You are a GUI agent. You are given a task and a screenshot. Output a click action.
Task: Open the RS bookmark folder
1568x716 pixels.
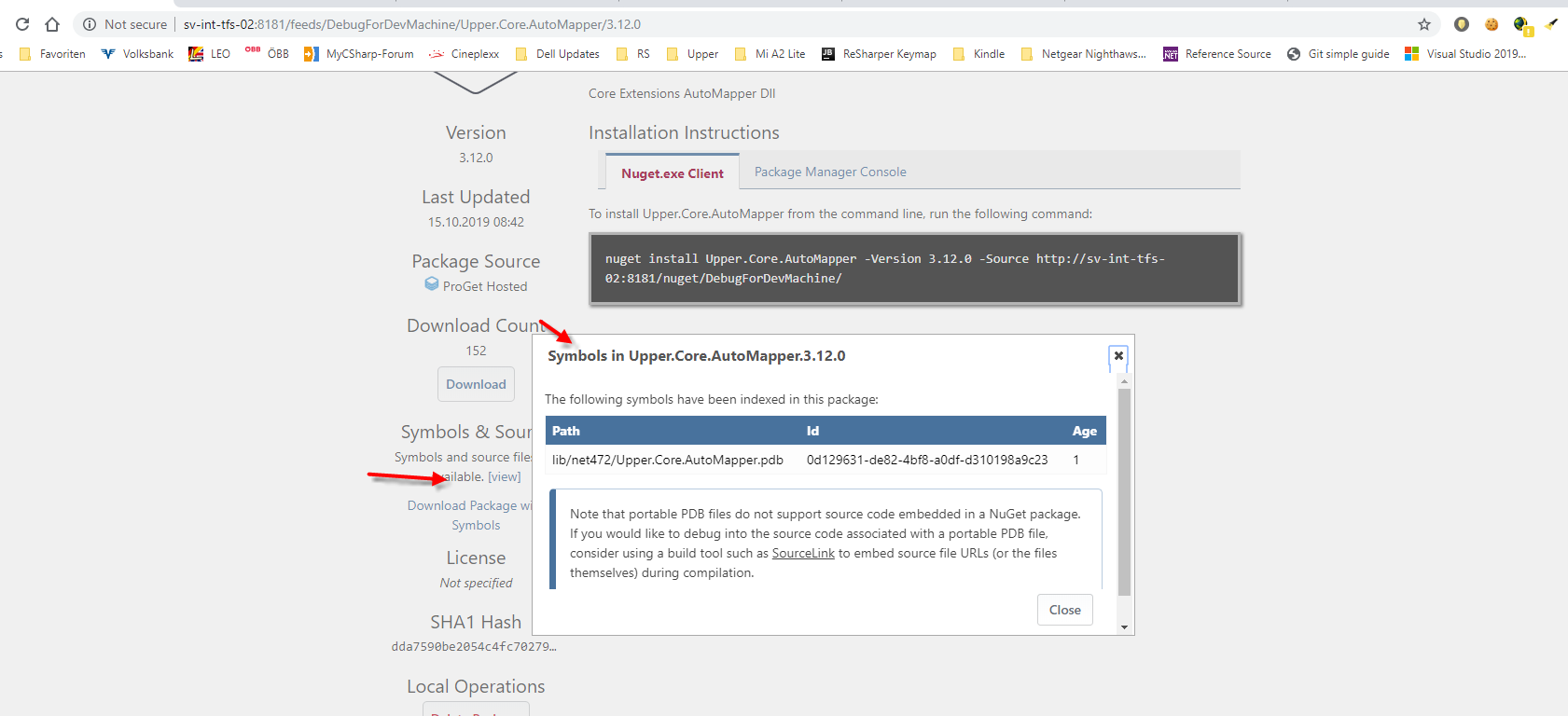pyautogui.click(x=633, y=54)
